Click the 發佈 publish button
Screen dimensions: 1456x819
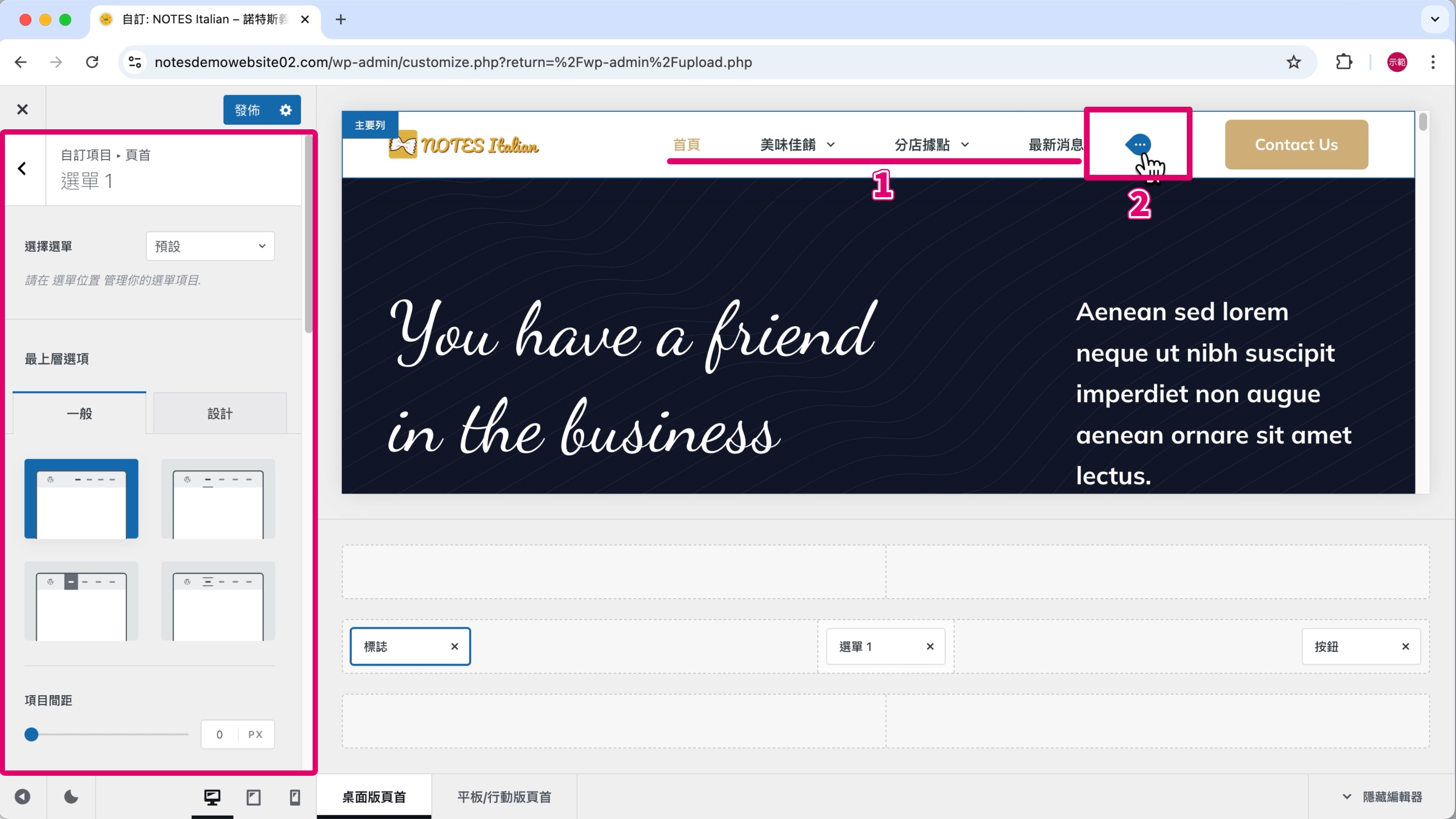tap(247, 110)
